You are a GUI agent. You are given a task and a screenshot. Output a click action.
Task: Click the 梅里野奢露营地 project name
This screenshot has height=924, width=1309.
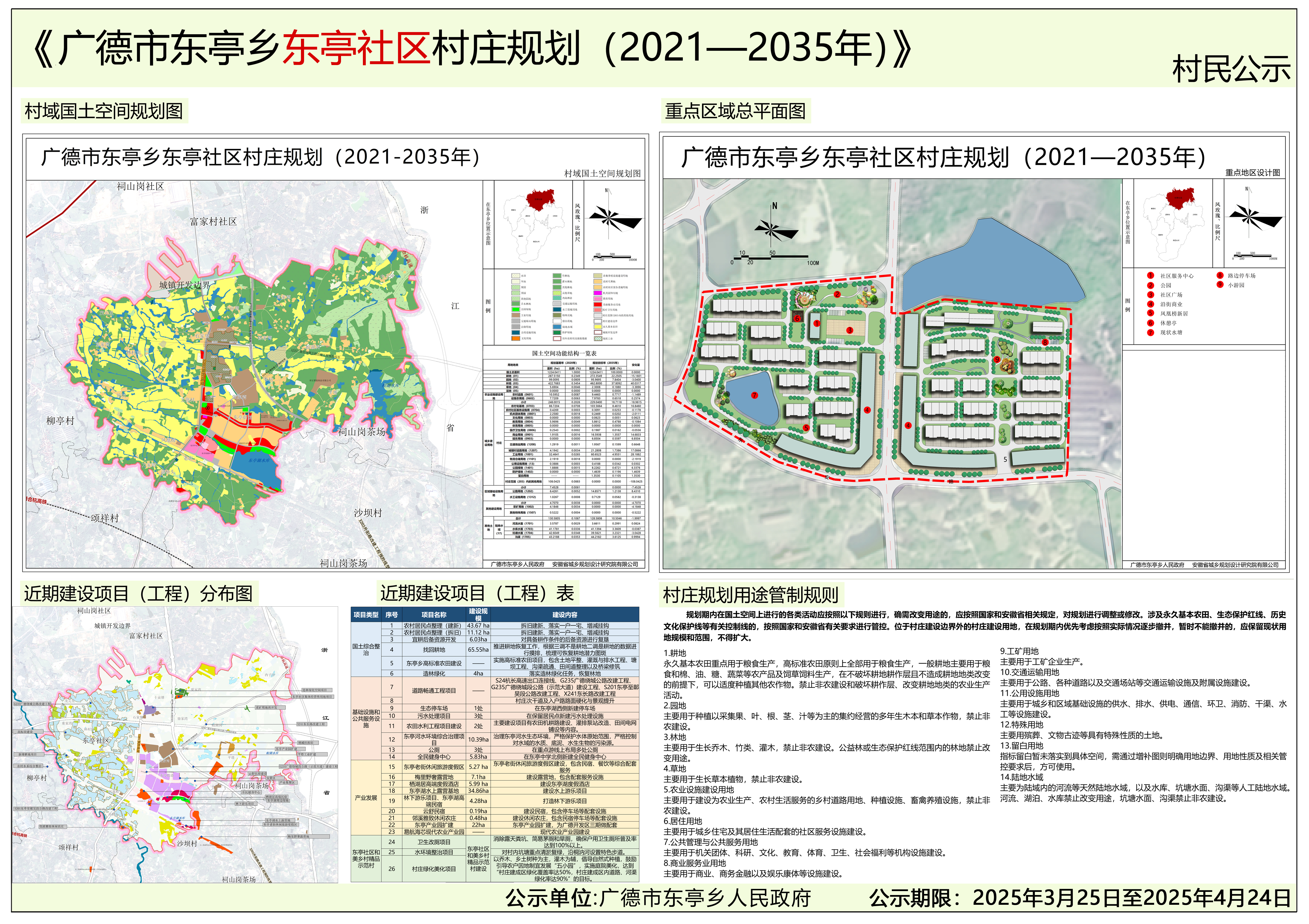pos(434,777)
